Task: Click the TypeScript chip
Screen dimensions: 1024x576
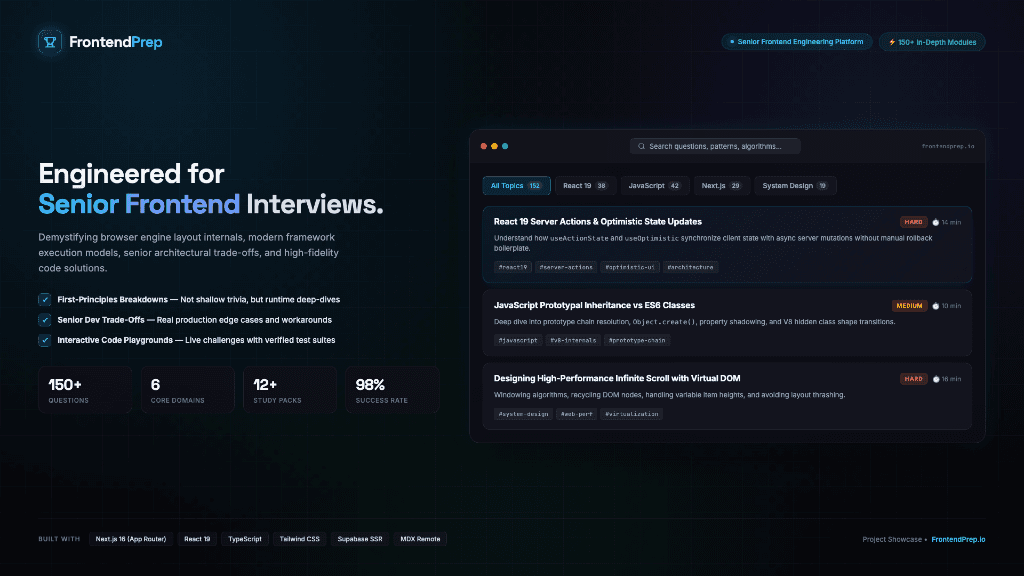Action: click(x=245, y=539)
